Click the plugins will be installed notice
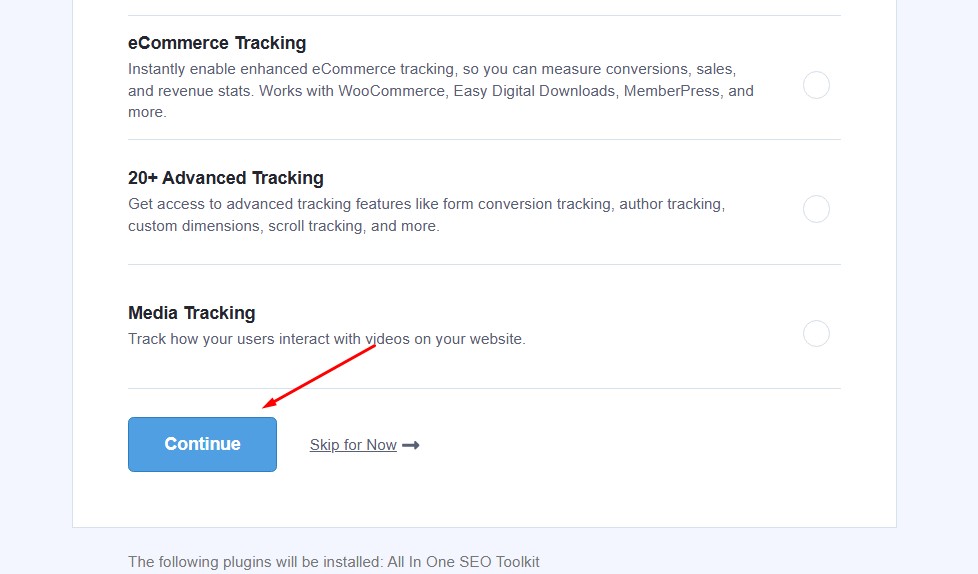The height and width of the screenshot is (574, 978). 334,562
